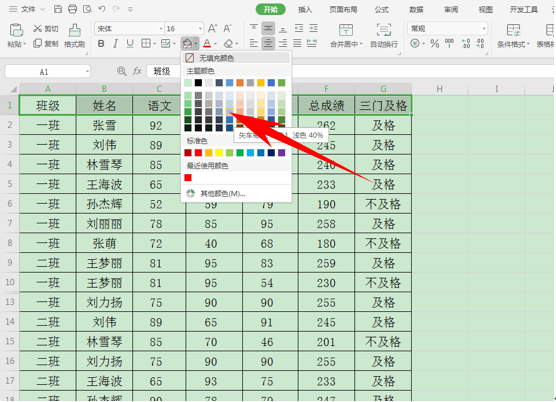This screenshot has height=402, width=556.
Task: Toggle Underline formatting
Action: pos(130,44)
